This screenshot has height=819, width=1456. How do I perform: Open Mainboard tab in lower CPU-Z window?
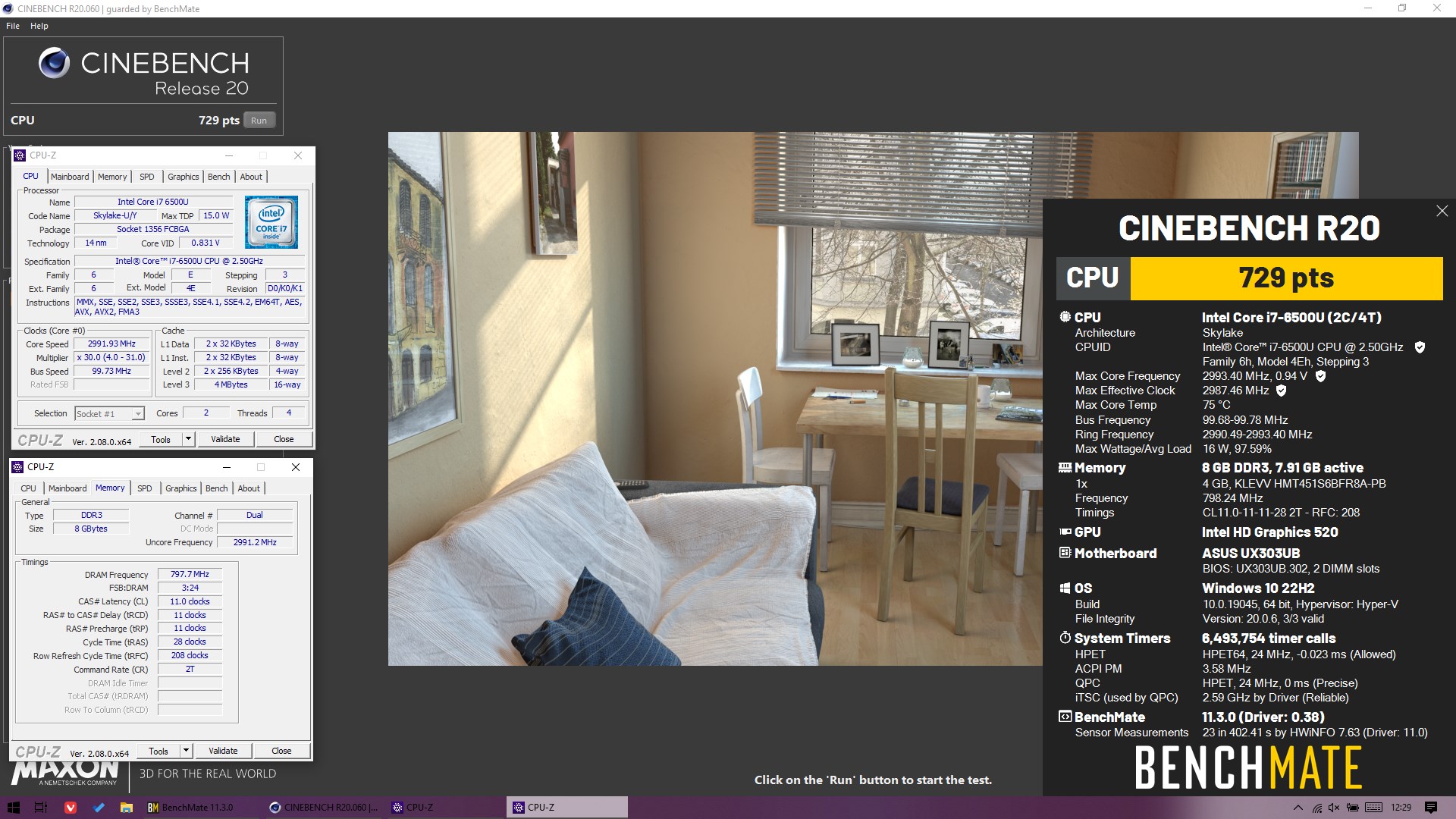pos(67,488)
